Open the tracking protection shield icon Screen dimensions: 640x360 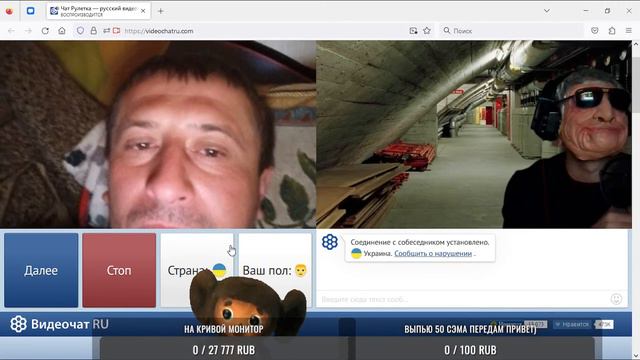tap(80, 31)
